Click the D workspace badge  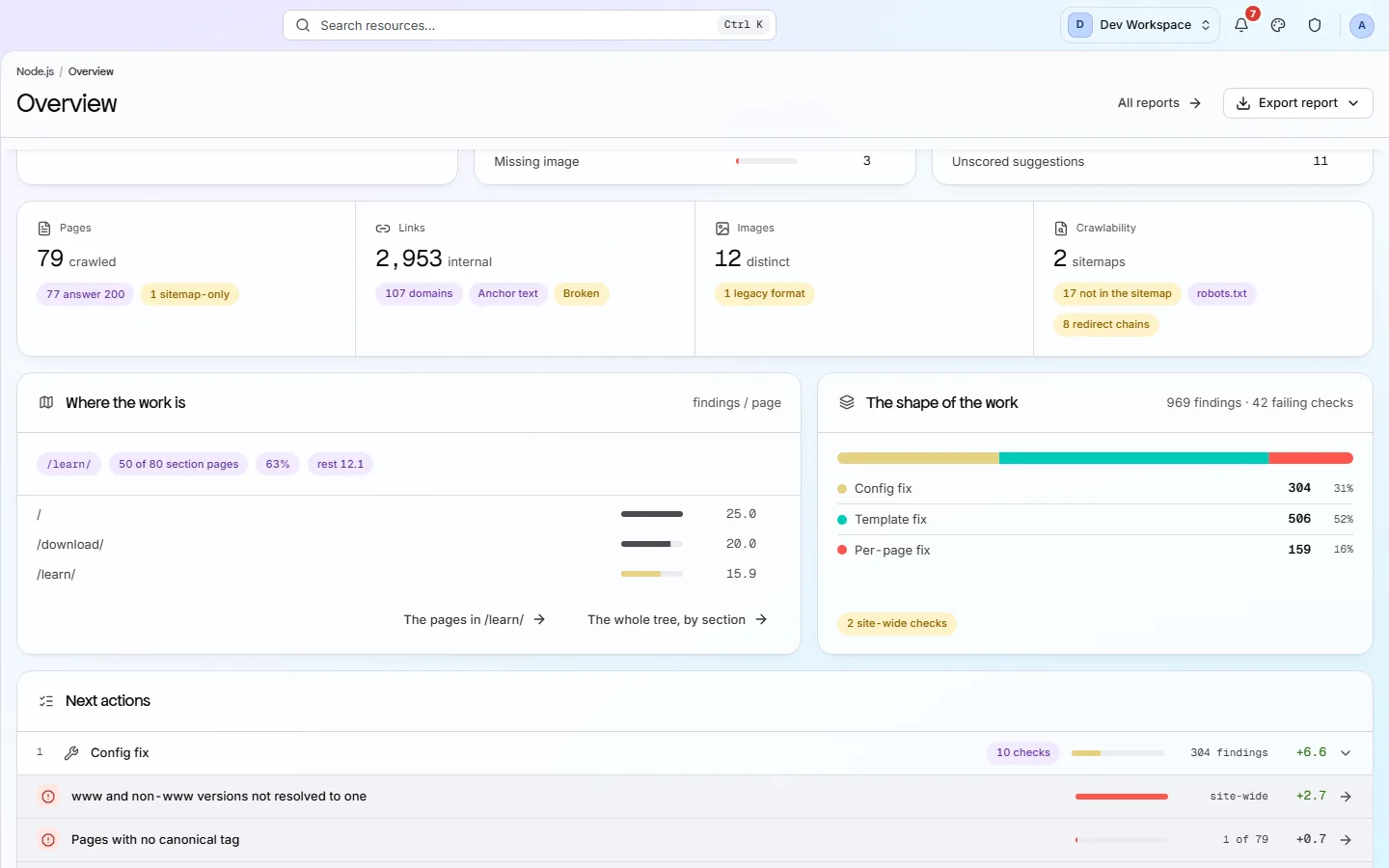pos(1079,25)
